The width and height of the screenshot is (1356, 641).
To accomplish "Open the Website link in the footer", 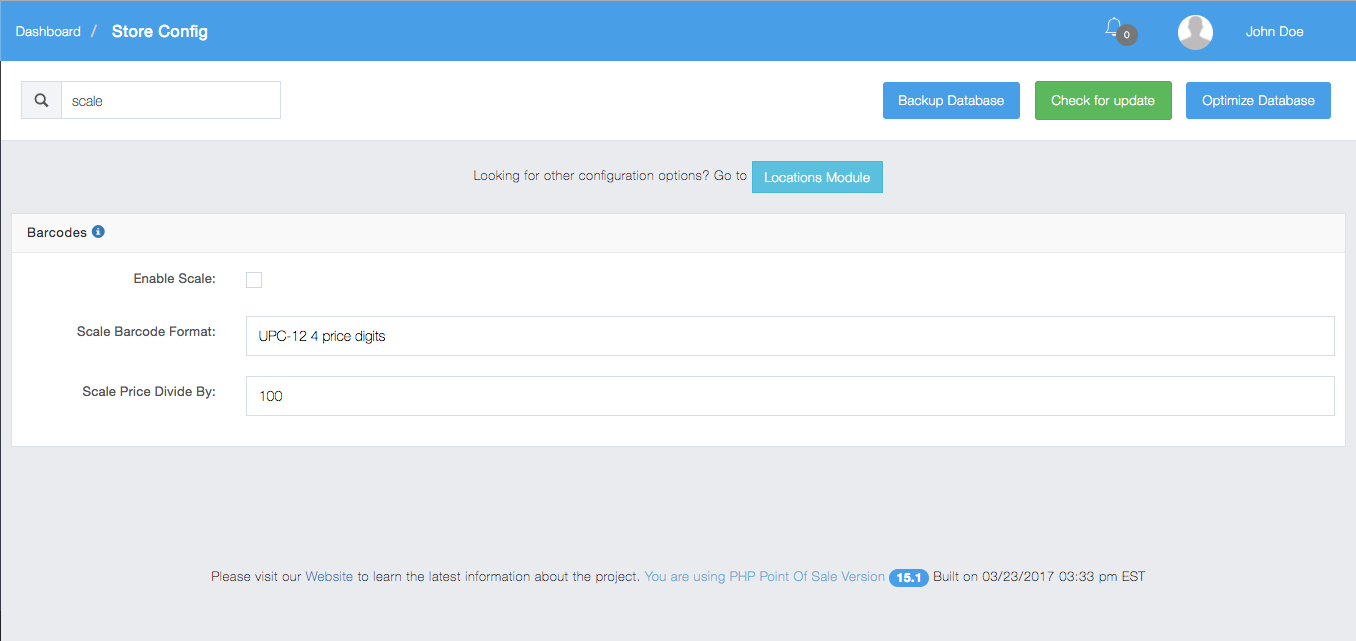I will click(x=329, y=577).
